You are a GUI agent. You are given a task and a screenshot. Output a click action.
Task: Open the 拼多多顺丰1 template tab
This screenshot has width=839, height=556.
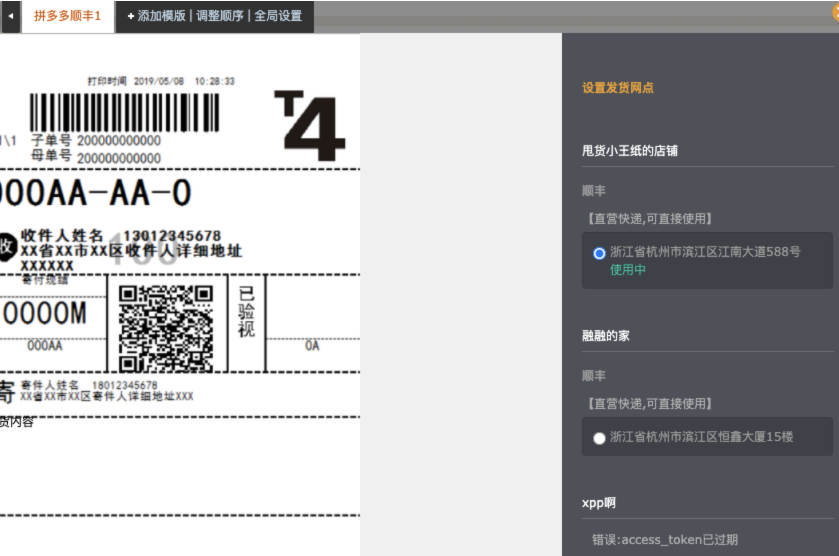pos(67,16)
